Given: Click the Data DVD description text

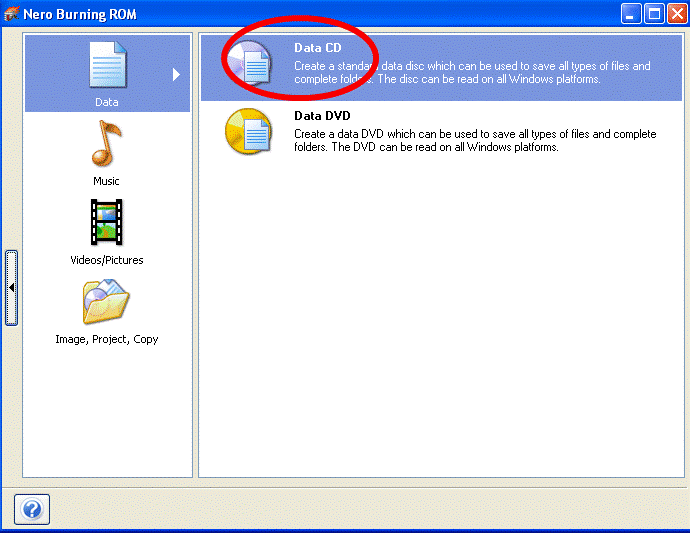Looking at the screenshot, I should pos(475,140).
